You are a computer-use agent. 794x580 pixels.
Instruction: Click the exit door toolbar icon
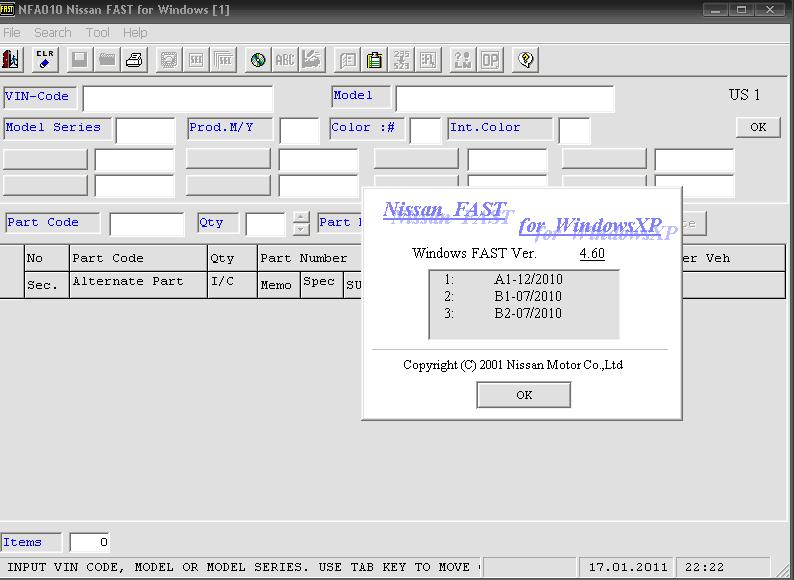point(10,60)
